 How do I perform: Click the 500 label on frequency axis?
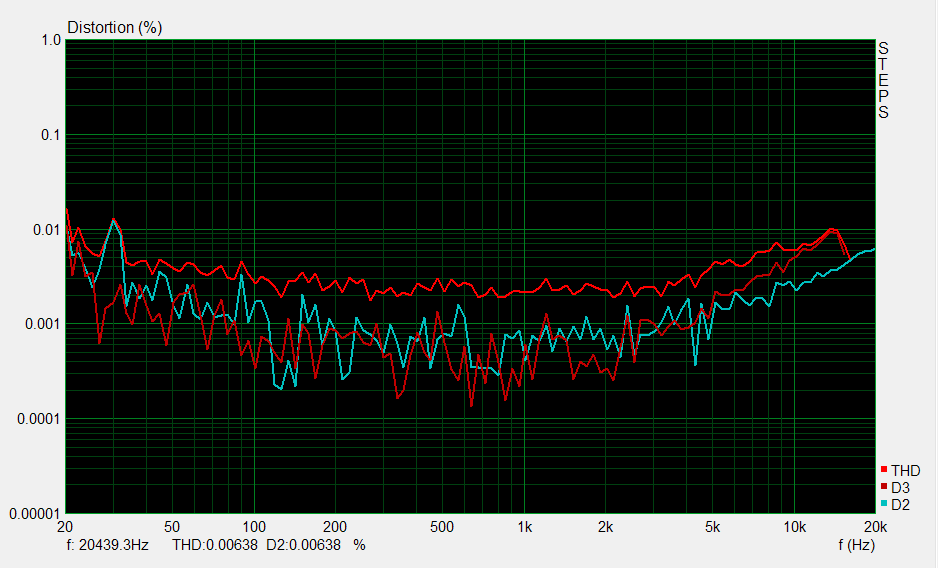coord(442,527)
